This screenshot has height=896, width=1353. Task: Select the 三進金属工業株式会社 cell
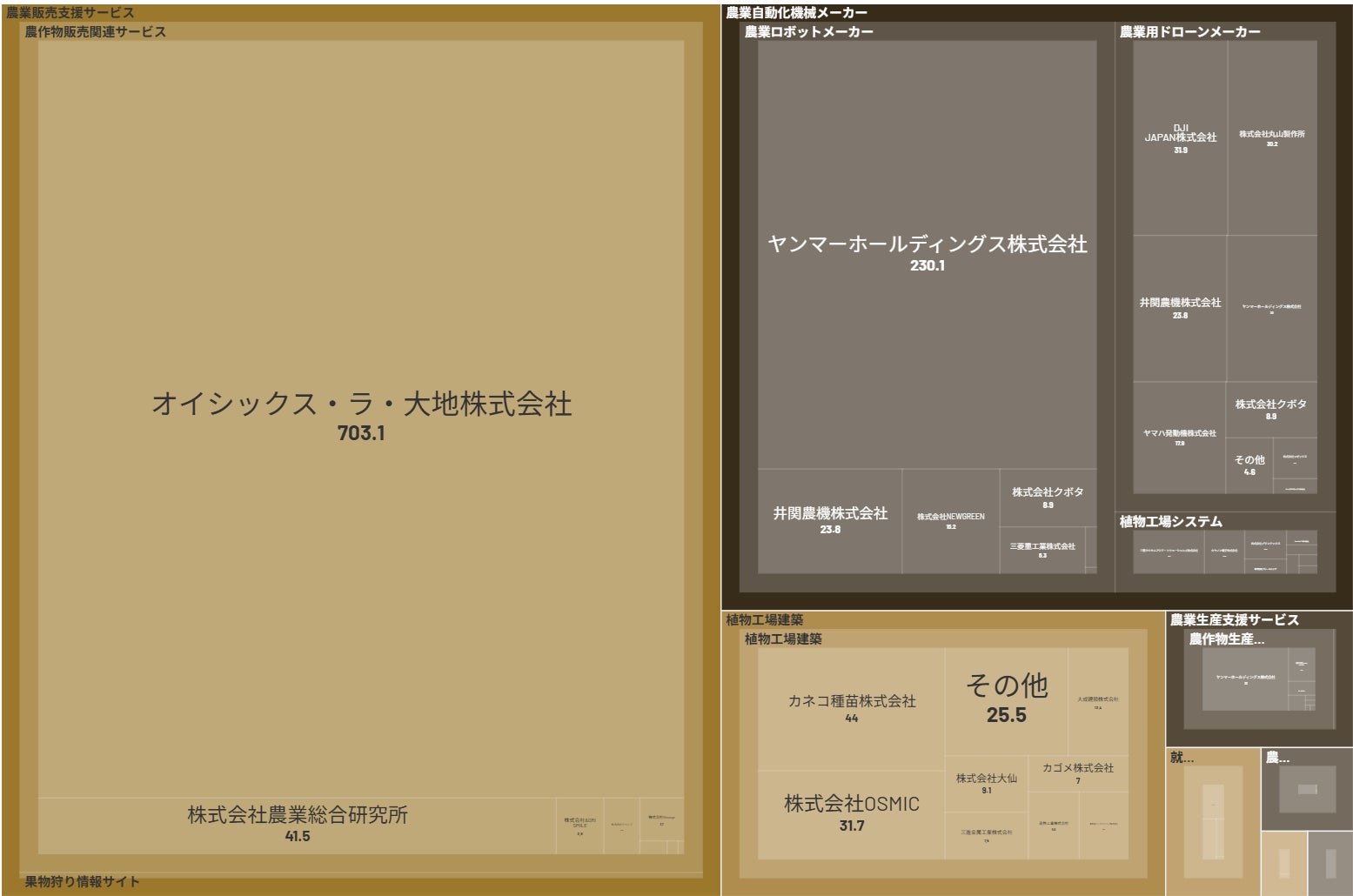[x=986, y=836]
